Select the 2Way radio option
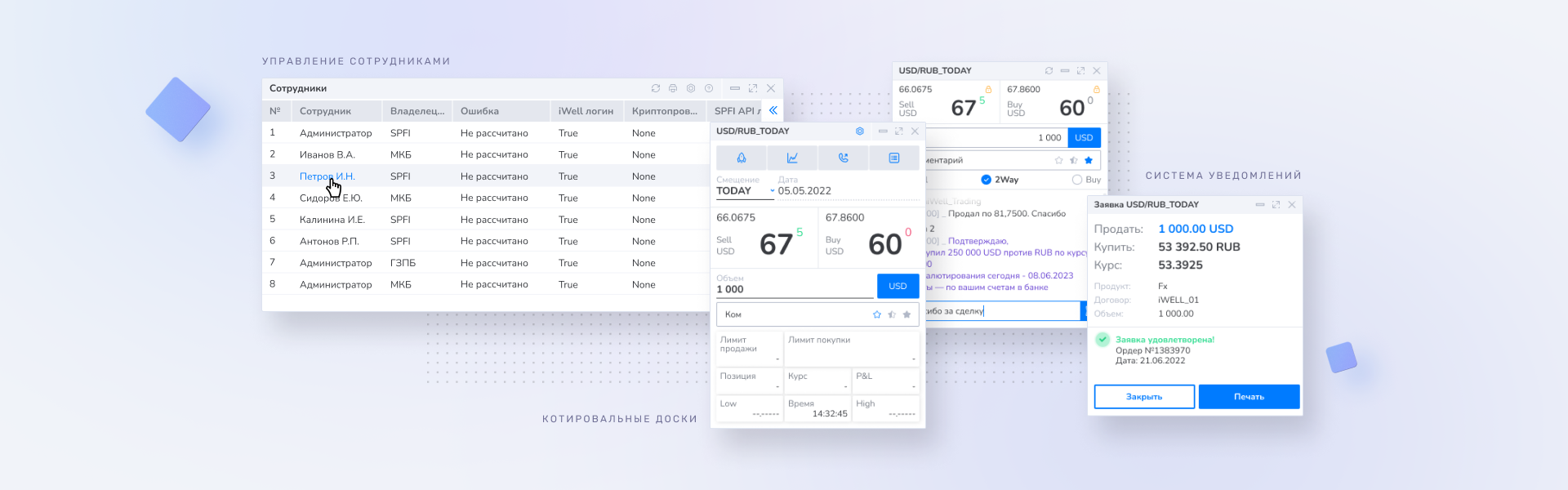Viewport: 1568px width, 490px height. pyautogui.click(x=987, y=180)
